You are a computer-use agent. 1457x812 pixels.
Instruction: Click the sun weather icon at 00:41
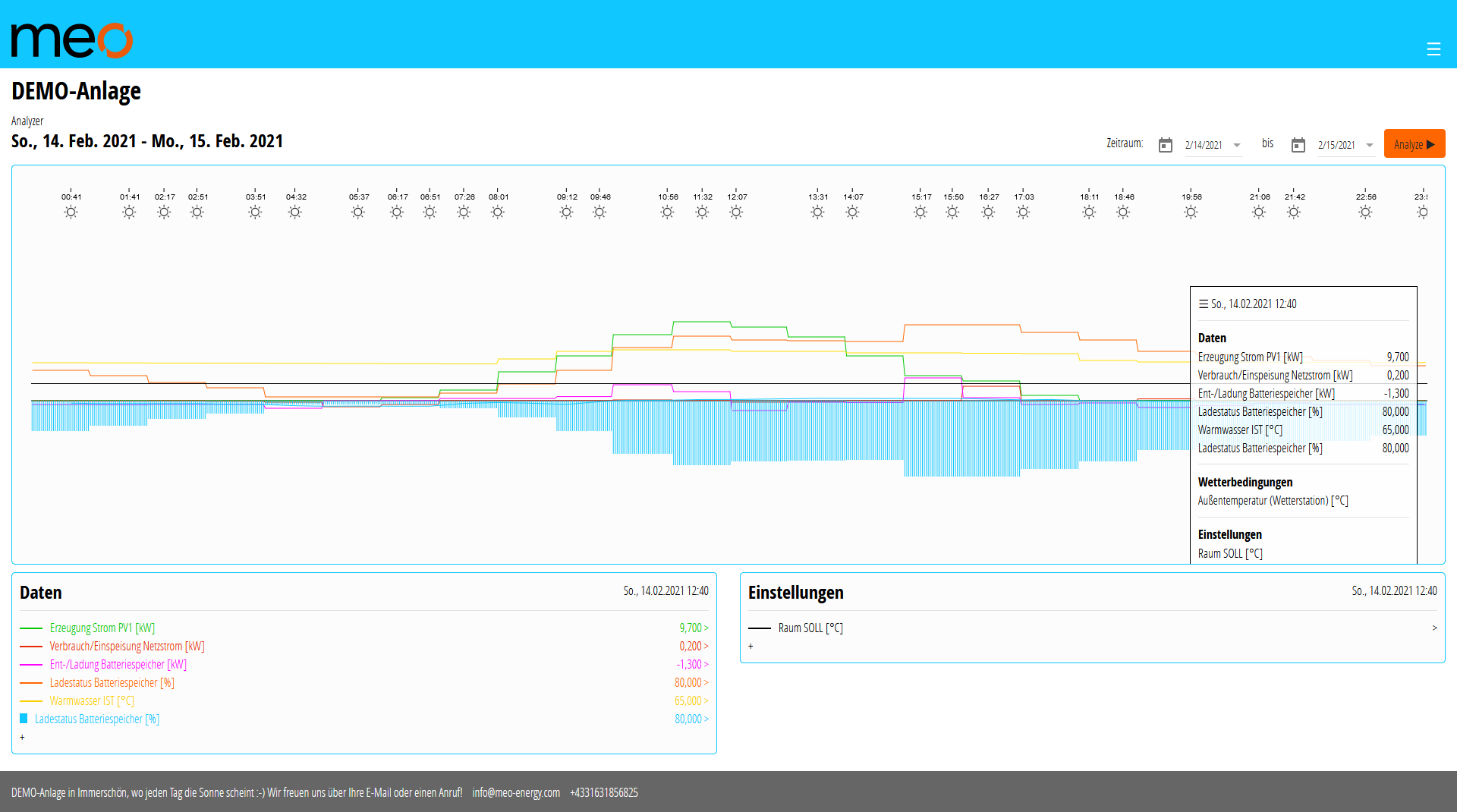(71, 212)
